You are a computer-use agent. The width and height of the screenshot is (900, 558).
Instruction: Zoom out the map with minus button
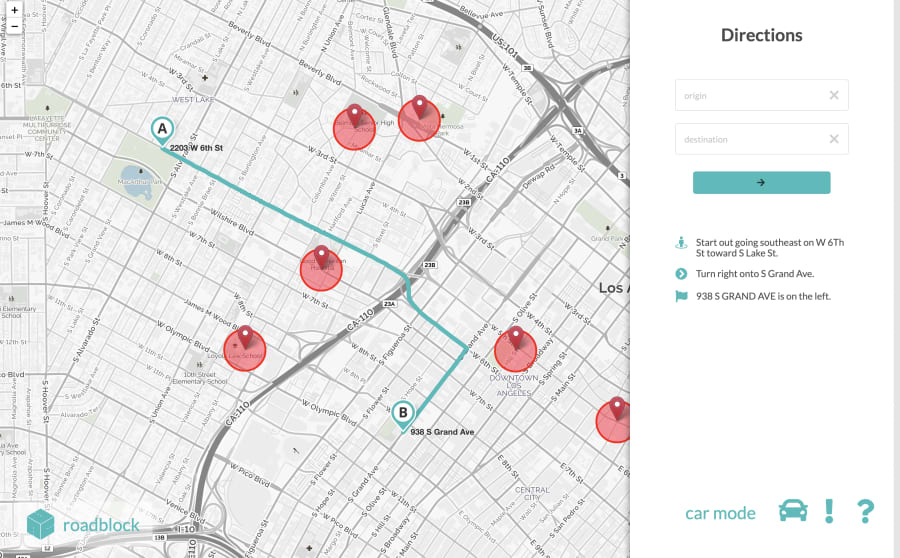click(14, 26)
